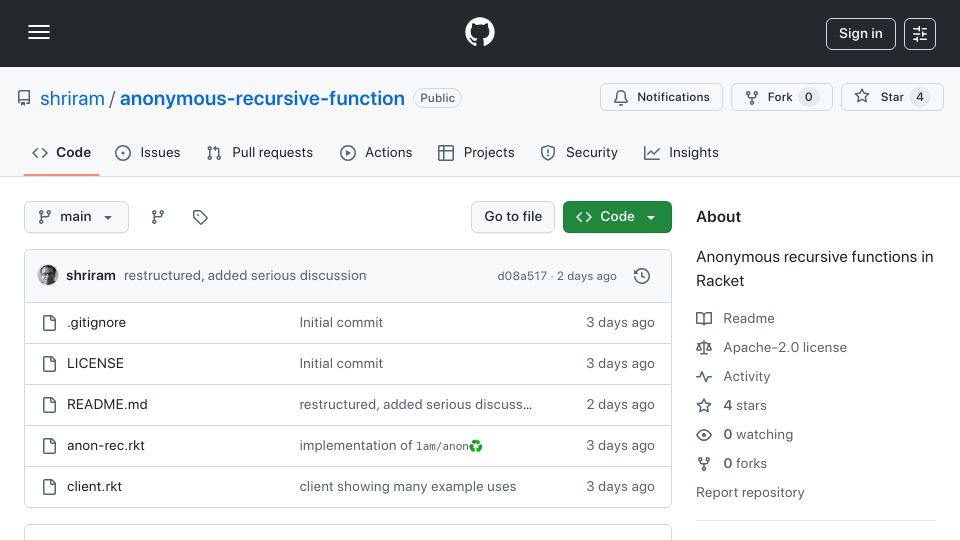
Task: Click the pulse icon next to Activity
Action: click(704, 377)
